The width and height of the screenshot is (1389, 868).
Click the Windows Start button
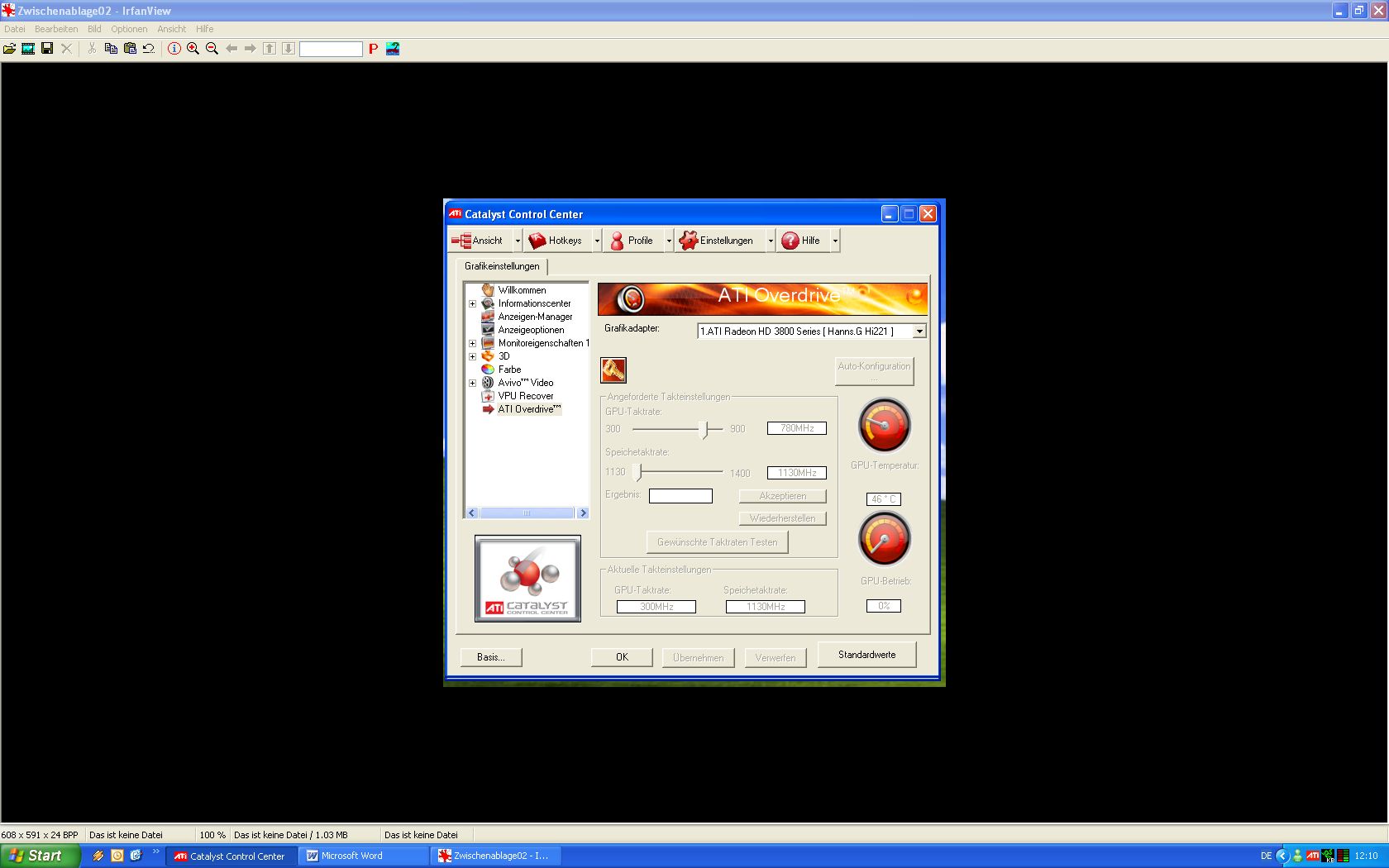click(40, 856)
